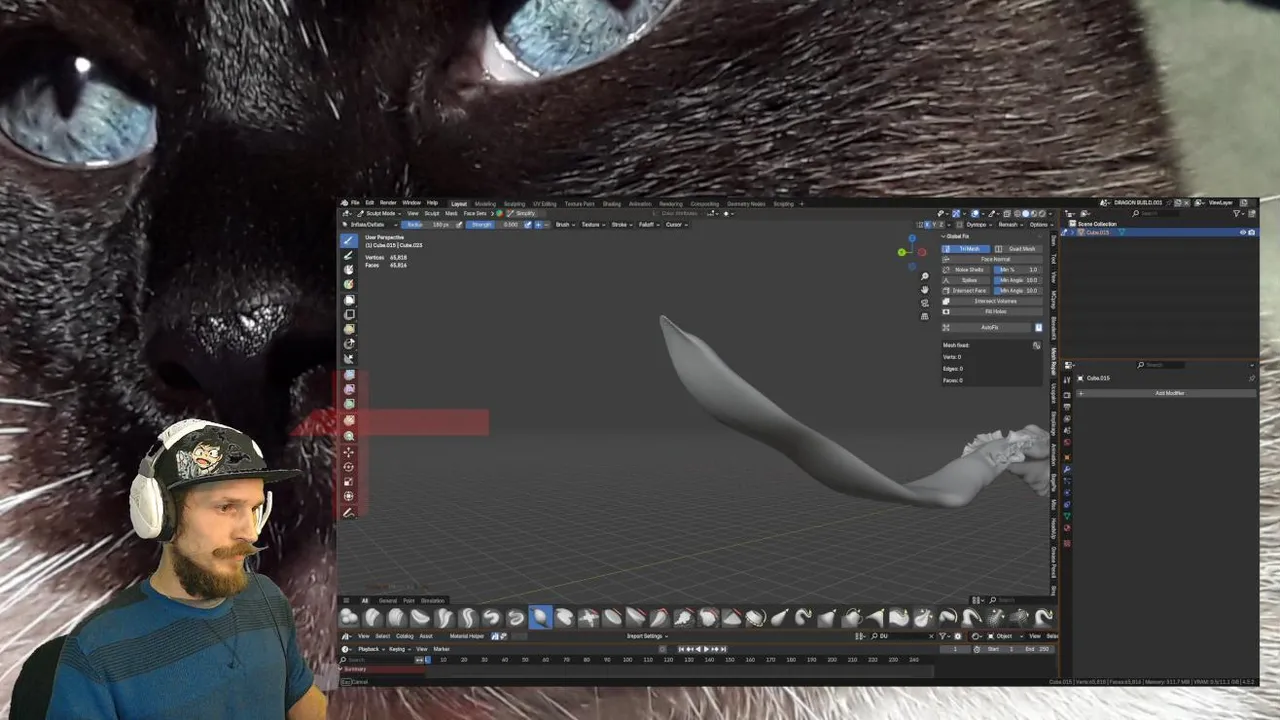Click the AutoFix button
Image resolution: width=1280 pixels, height=720 pixels.
[986, 327]
